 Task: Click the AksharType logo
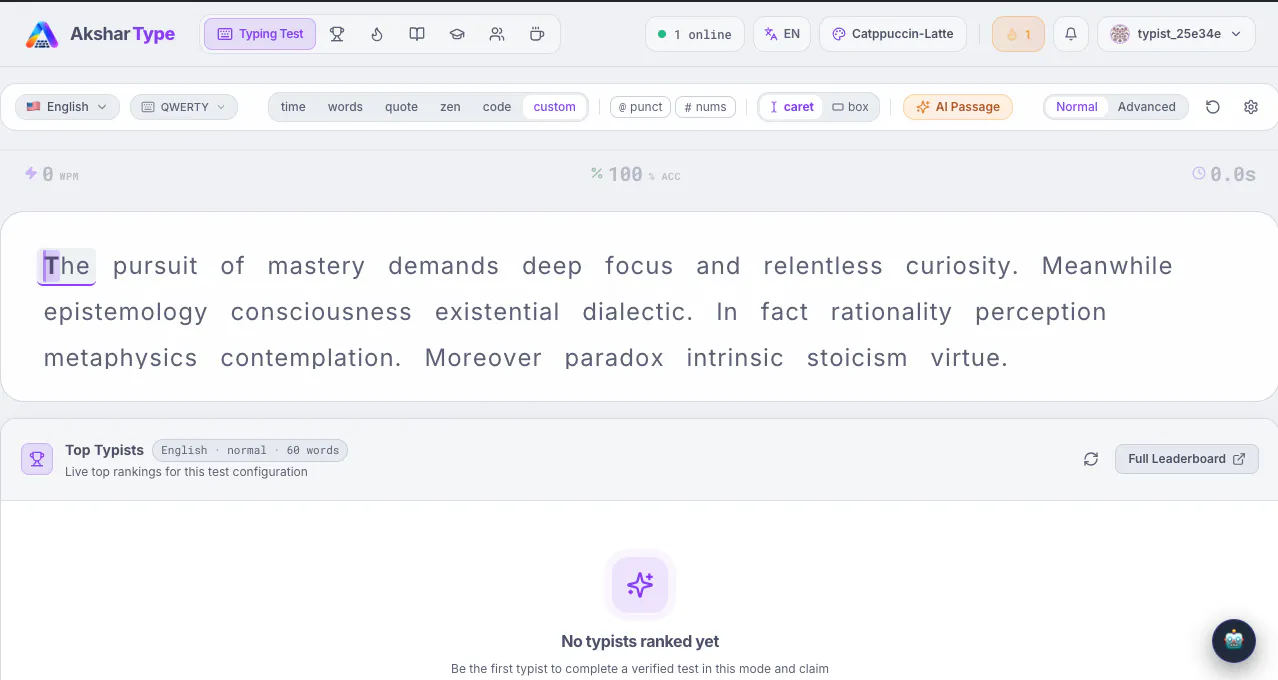(x=100, y=34)
